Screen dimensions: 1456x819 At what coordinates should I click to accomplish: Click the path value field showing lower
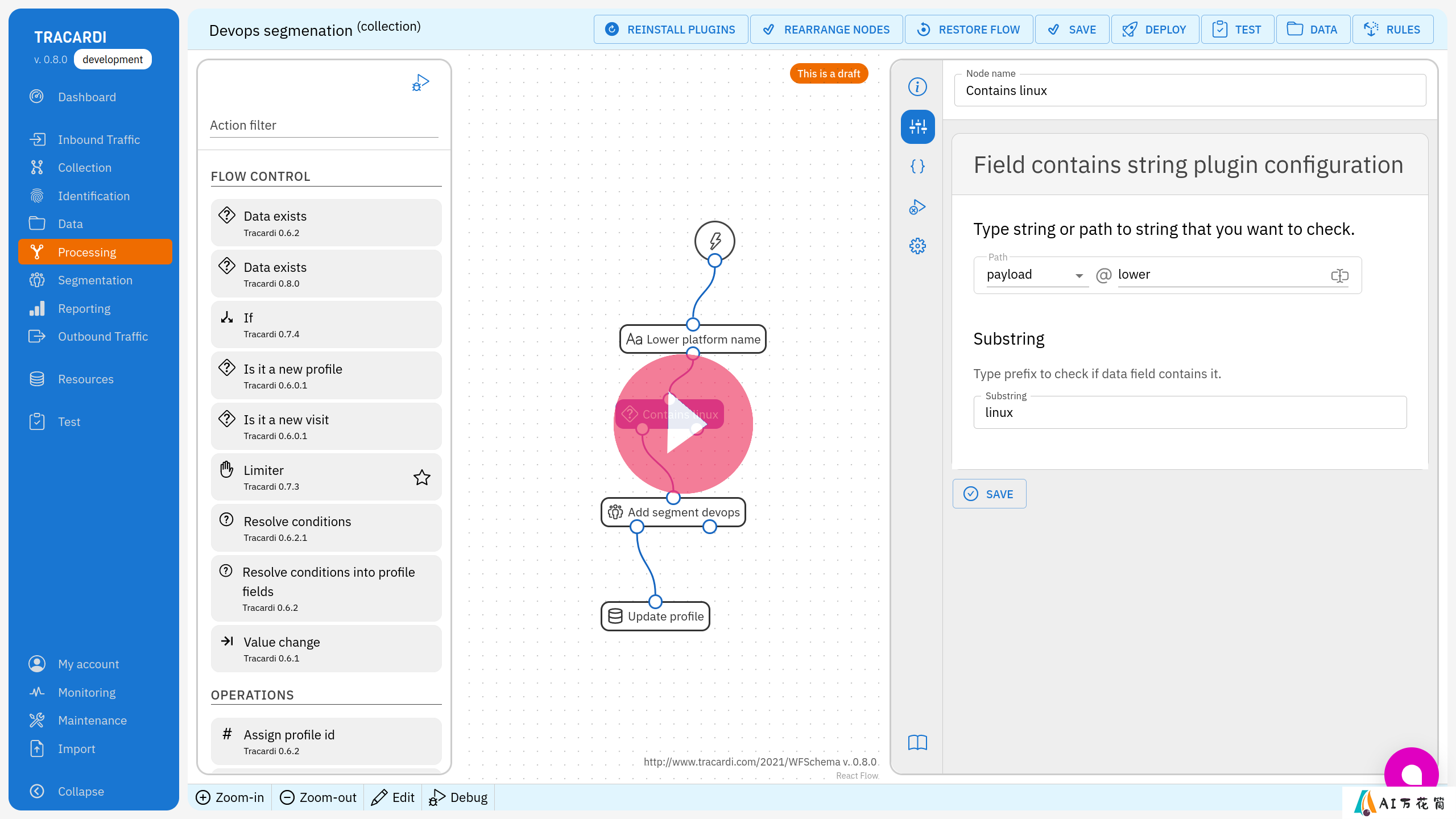tap(1222, 275)
